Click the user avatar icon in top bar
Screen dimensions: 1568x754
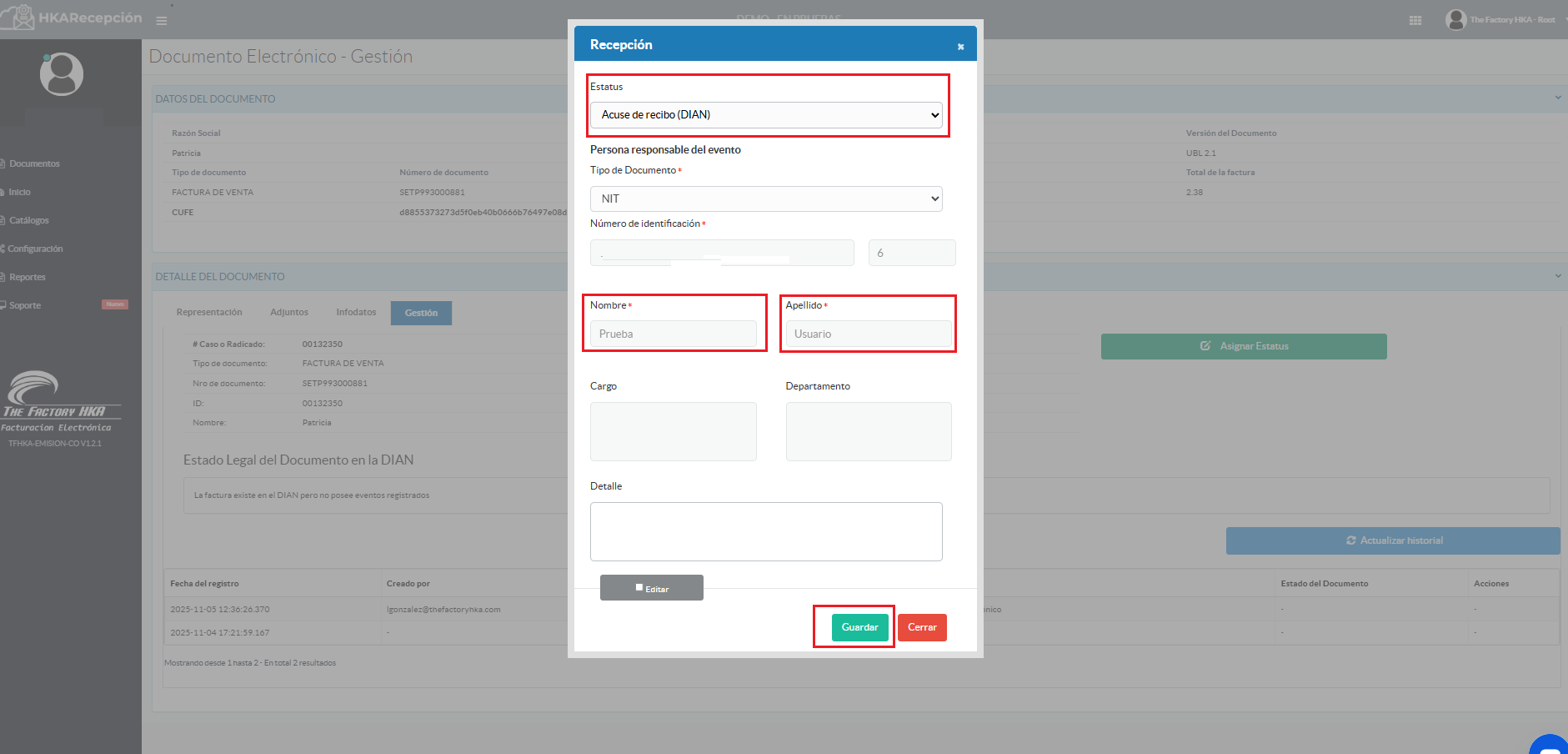tap(1455, 19)
